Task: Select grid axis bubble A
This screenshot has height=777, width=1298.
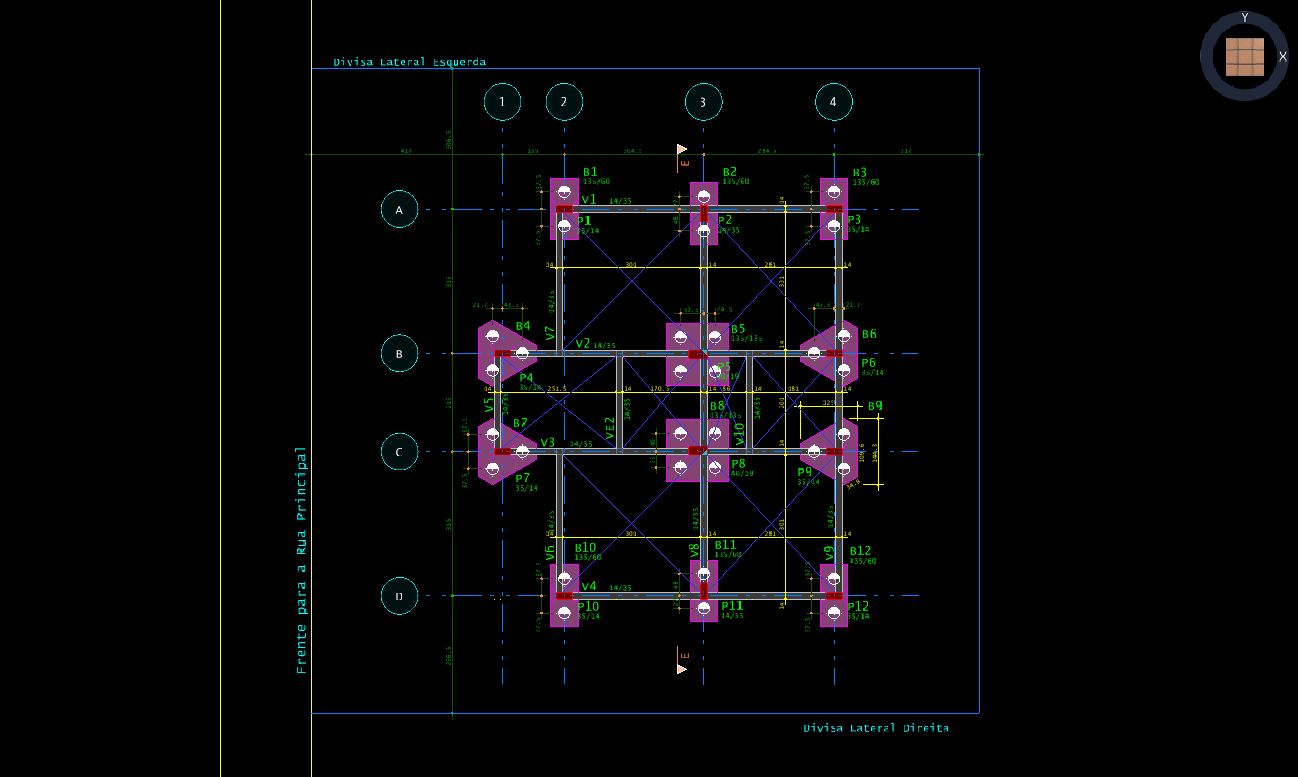Action: [x=399, y=210]
